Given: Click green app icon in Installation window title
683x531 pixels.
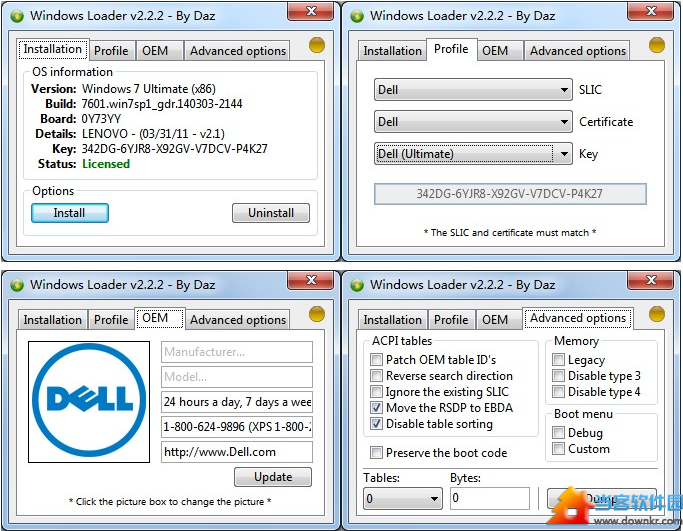Looking at the screenshot, I should (17, 17).
